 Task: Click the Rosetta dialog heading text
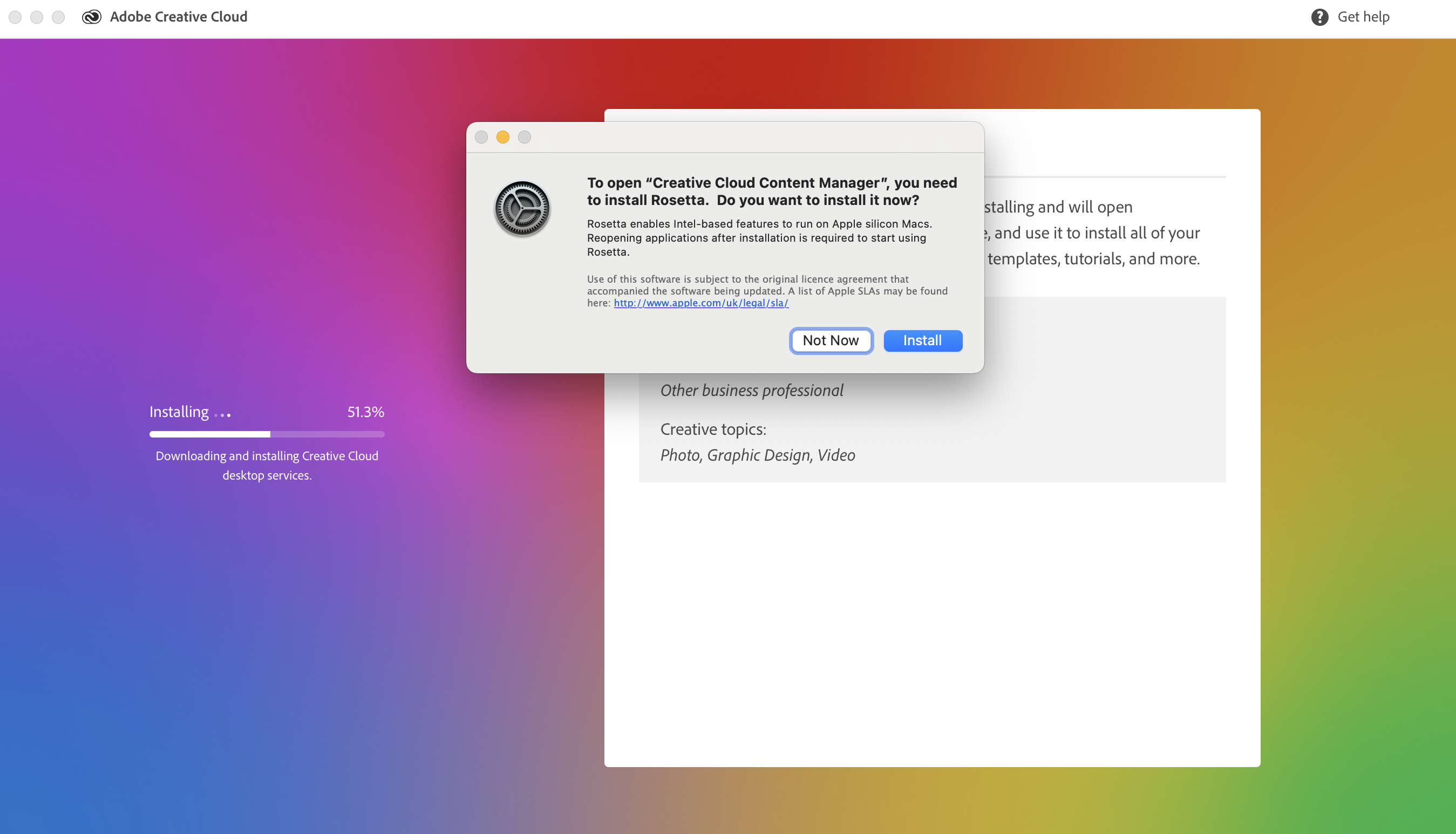click(x=771, y=192)
